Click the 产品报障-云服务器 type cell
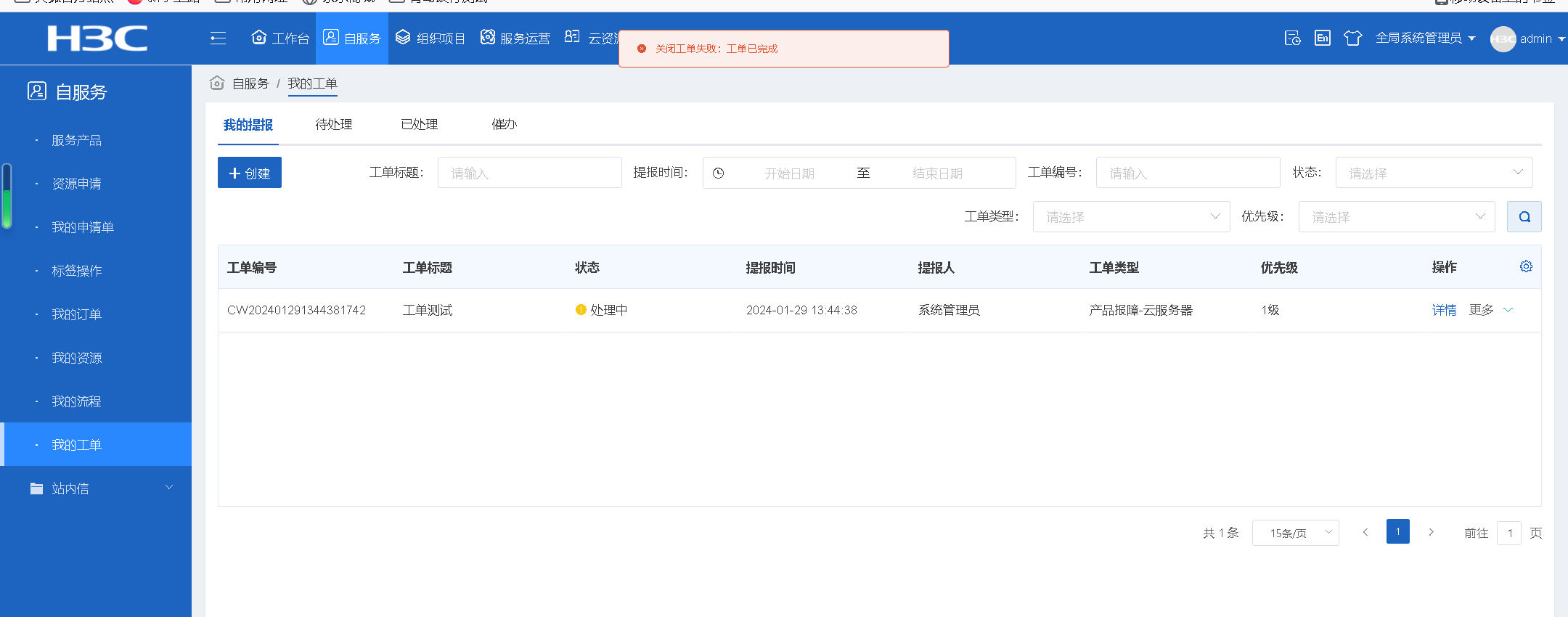 point(1141,310)
